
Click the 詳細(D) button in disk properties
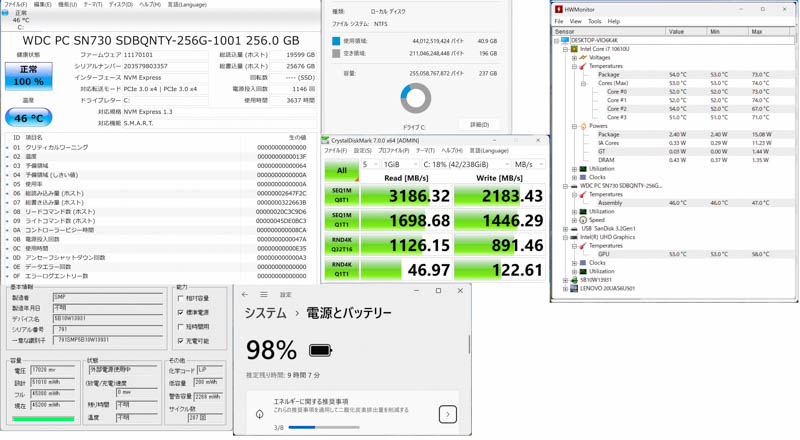coord(479,125)
